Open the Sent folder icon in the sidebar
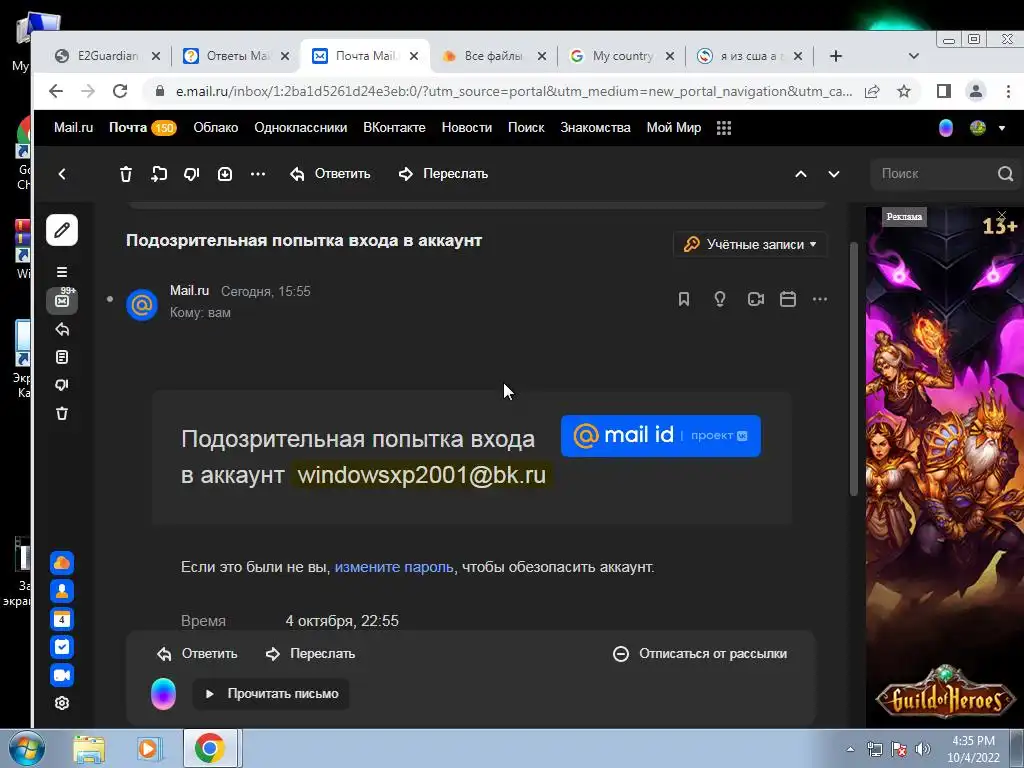1024x768 pixels. click(62, 329)
